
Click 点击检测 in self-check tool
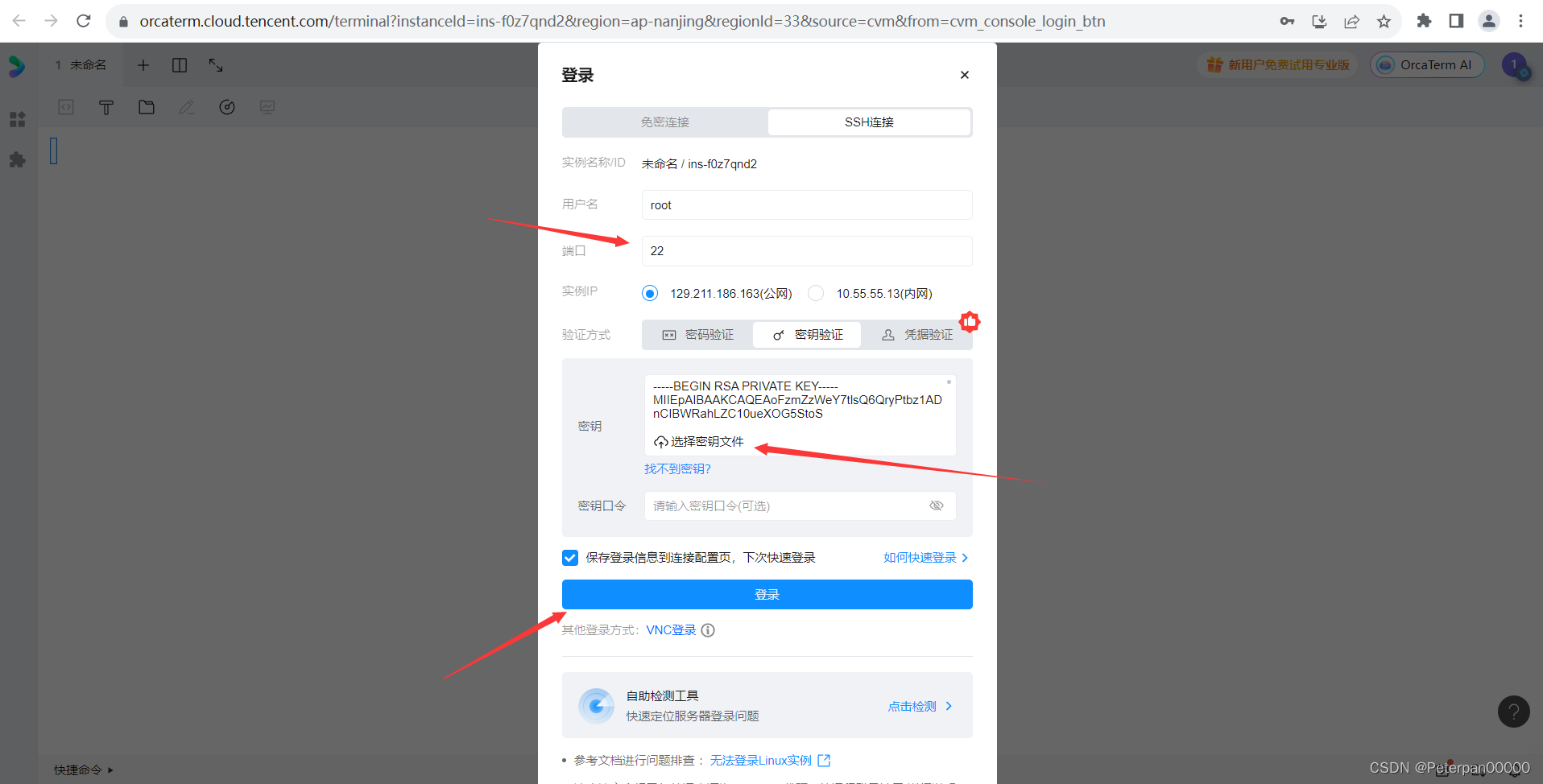pyautogui.click(x=920, y=707)
